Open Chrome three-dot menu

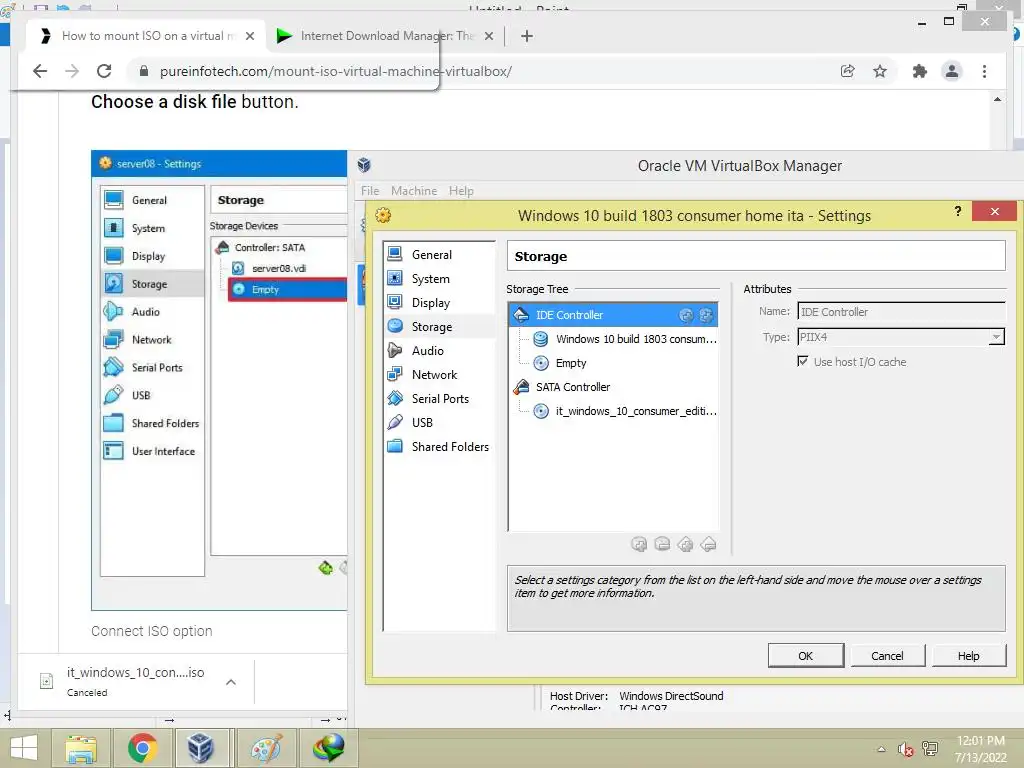point(984,71)
